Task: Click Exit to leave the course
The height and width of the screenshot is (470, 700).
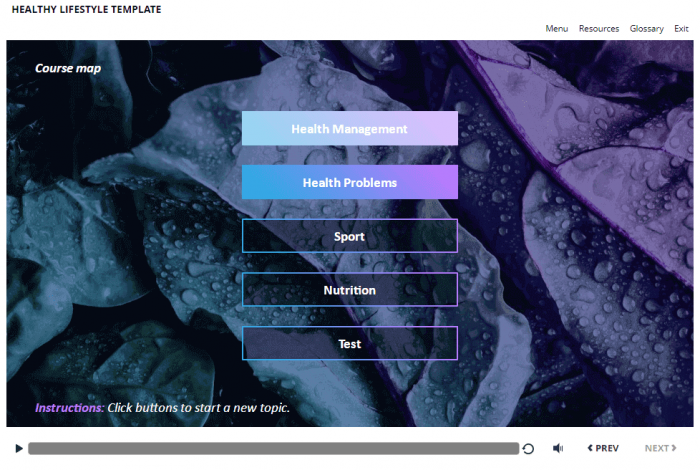Action: pyautogui.click(x=681, y=29)
